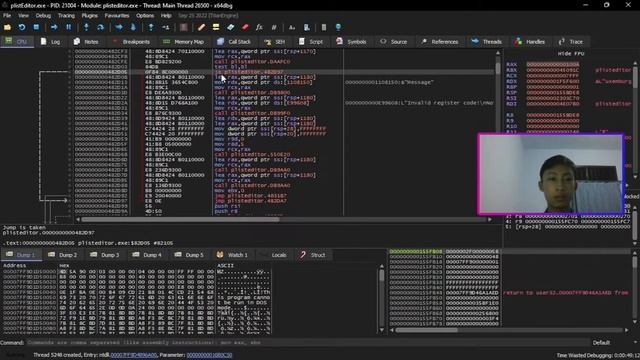Click the Open file toolbar icon

click(7, 27)
